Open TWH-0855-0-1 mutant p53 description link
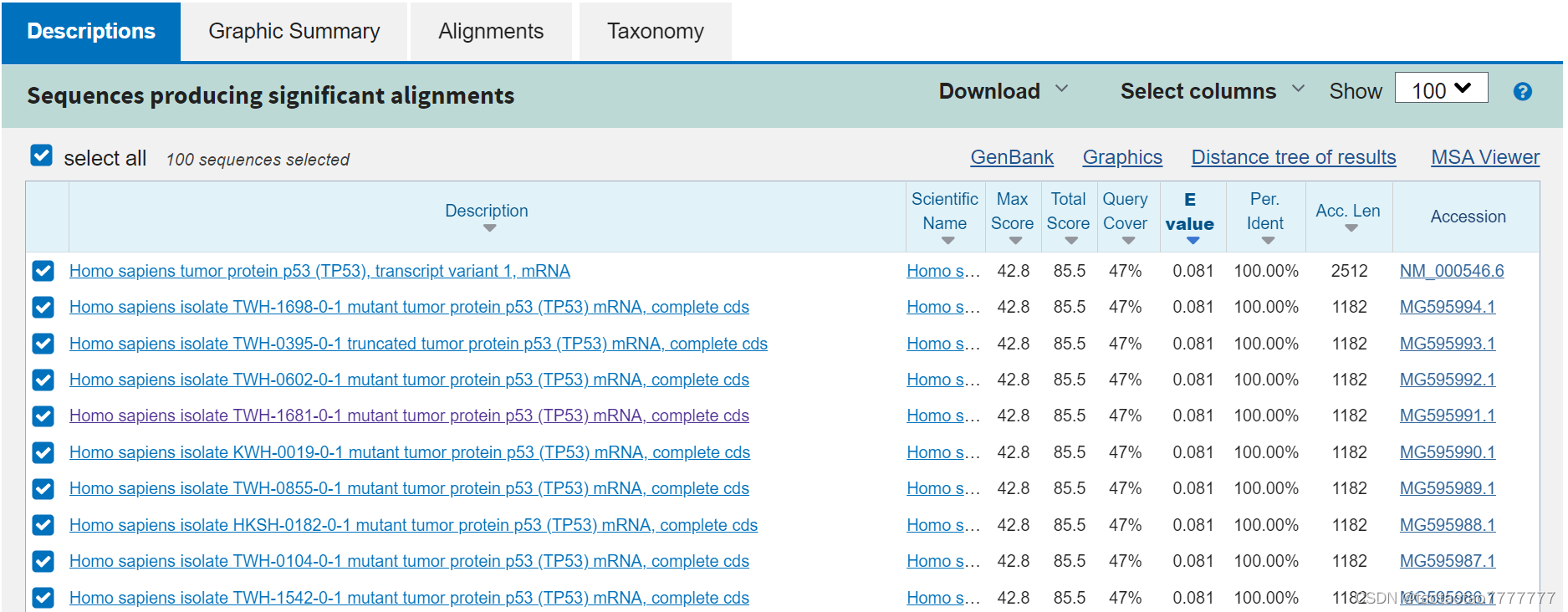Screen dimensions: 1568x612 pos(409,488)
